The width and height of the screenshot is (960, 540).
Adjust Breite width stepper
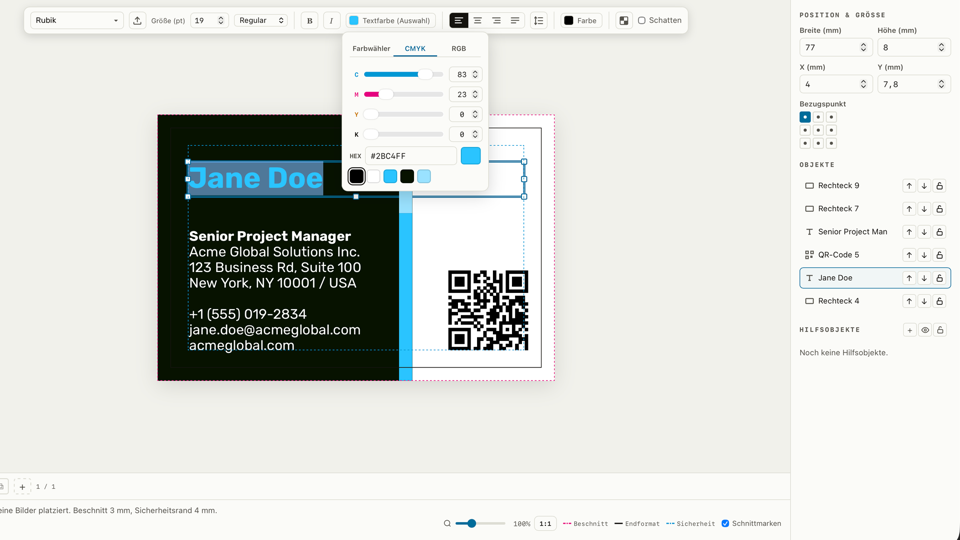pyautogui.click(x=863, y=47)
